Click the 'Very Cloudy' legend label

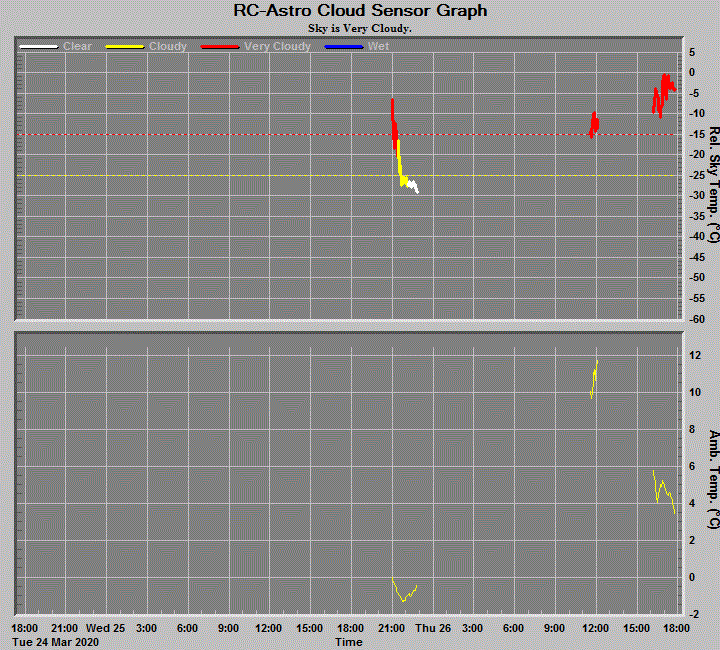click(277, 46)
